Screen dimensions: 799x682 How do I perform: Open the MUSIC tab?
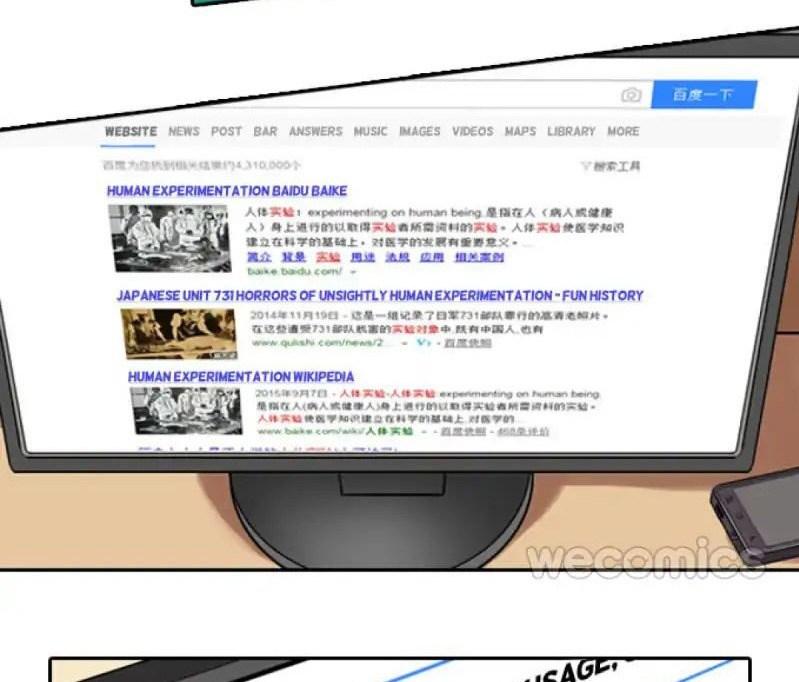(370, 131)
